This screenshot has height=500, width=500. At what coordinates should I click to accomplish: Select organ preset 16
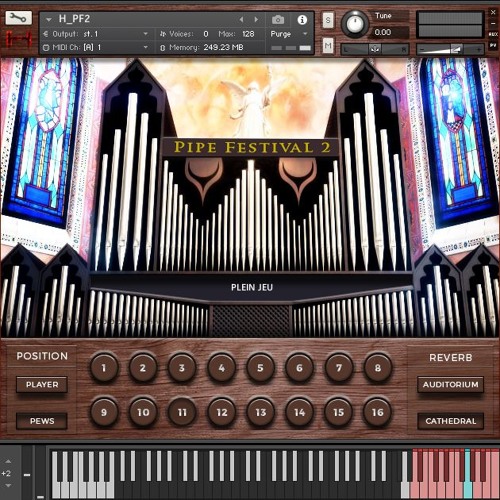click(378, 412)
